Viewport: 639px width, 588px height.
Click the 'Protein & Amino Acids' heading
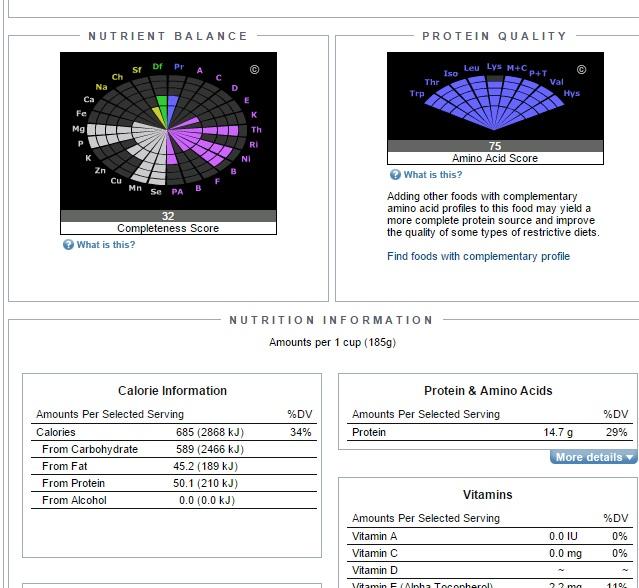488,390
